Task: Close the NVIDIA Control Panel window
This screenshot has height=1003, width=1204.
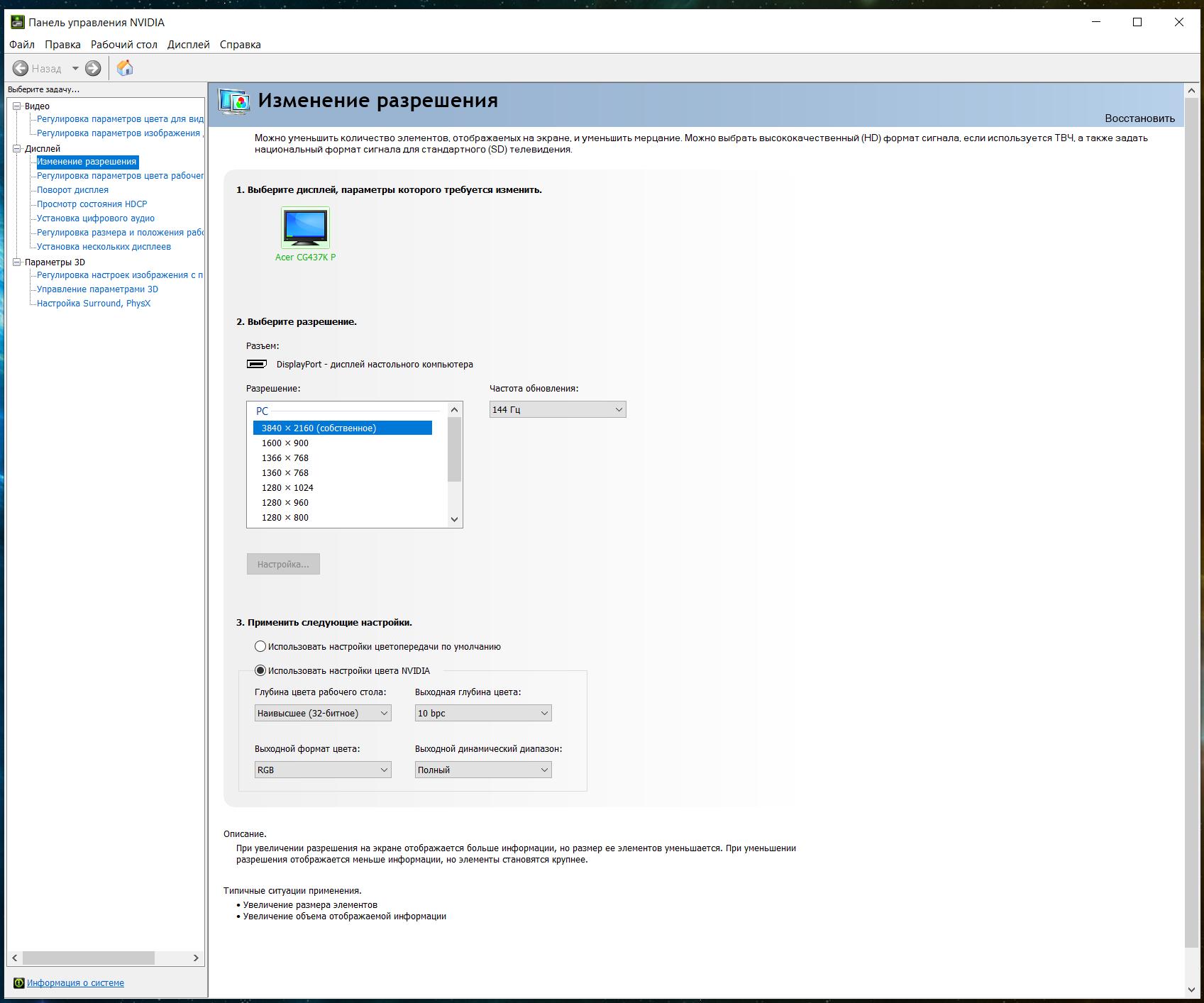Action: (x=1179, y=23)
